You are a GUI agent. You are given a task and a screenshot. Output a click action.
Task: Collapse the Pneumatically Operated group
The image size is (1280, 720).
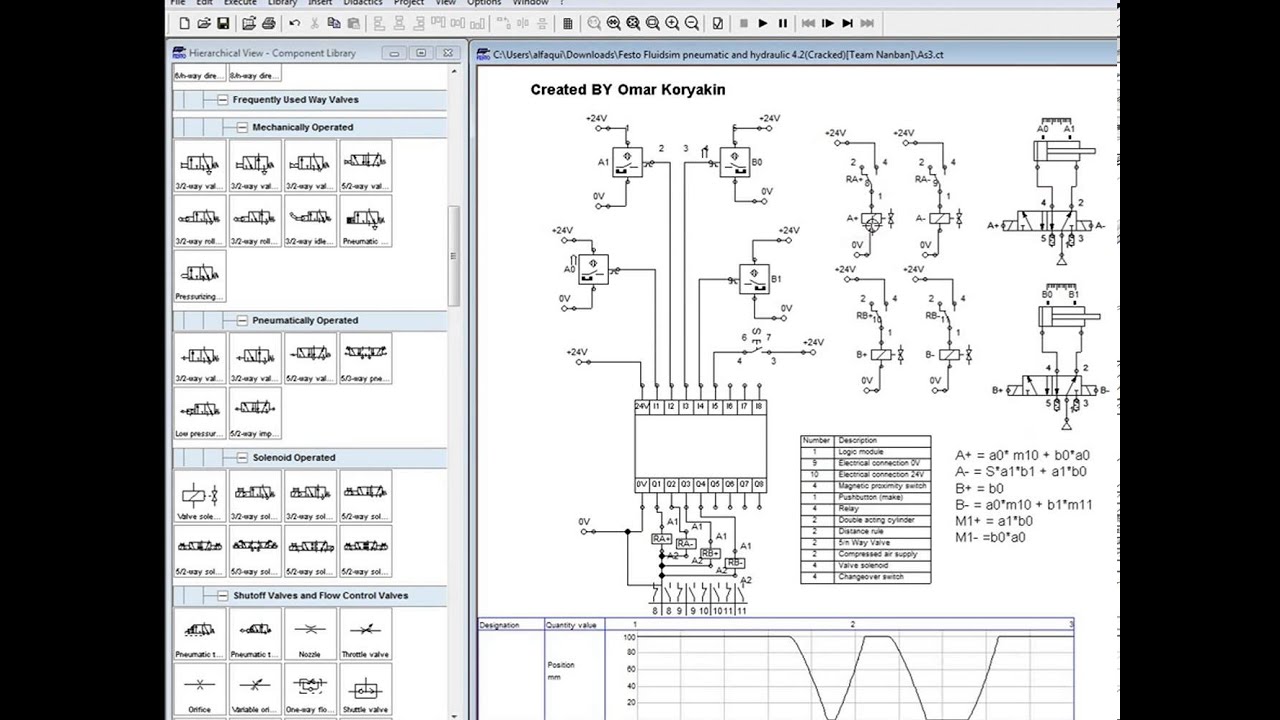tap(243, 321)
